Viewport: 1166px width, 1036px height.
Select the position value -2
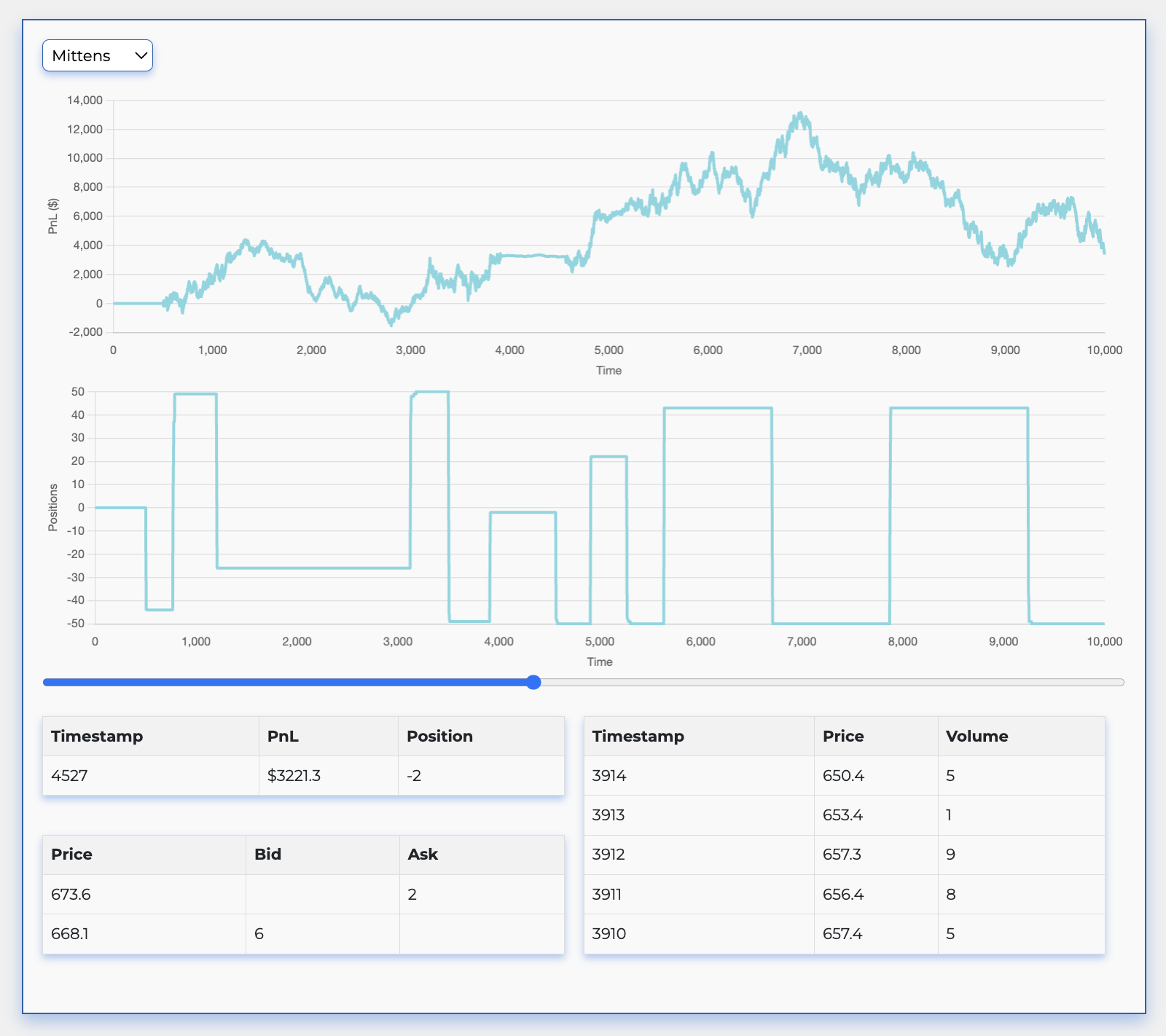[x=414, y=775]
